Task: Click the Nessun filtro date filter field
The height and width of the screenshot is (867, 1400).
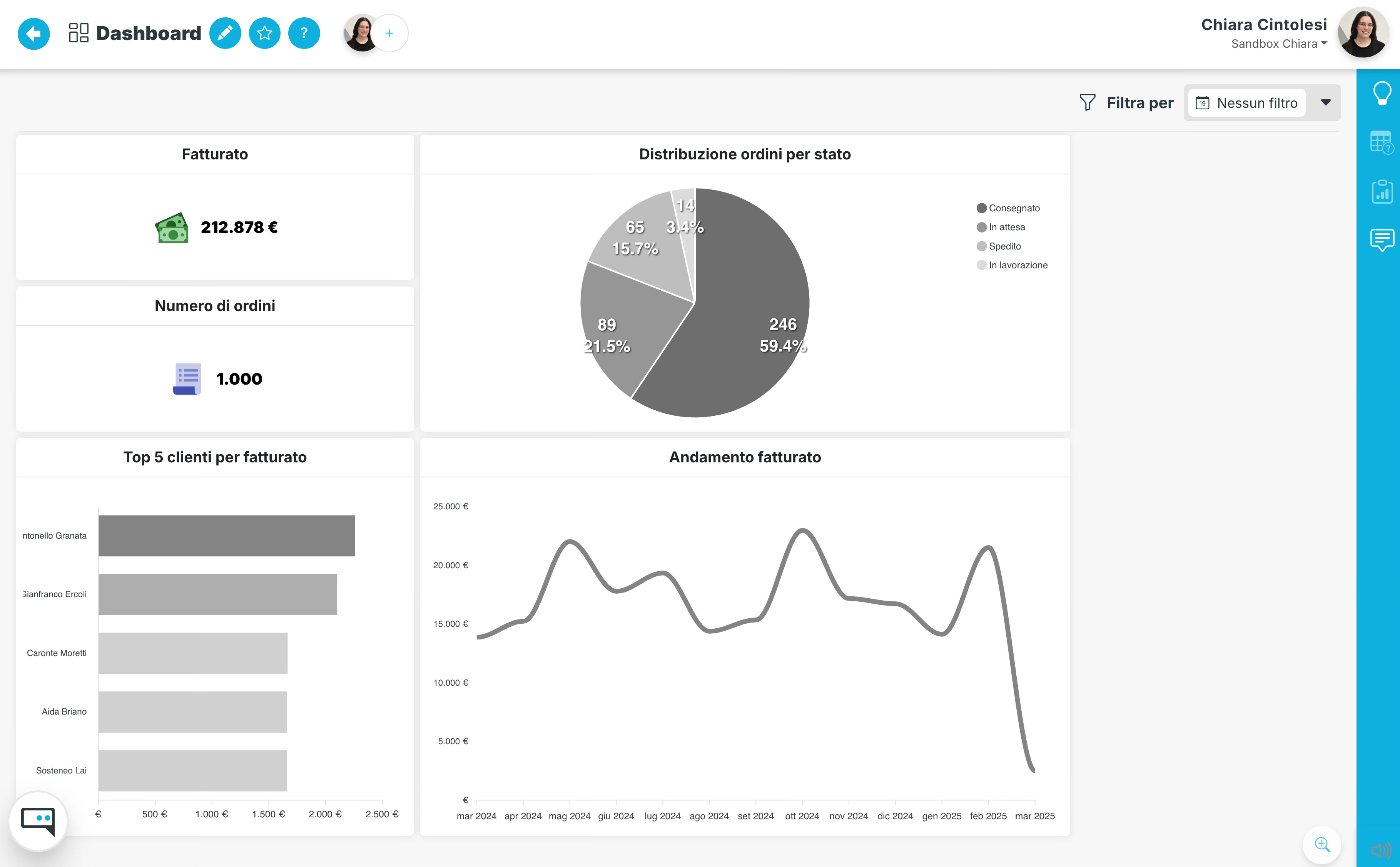Action: pyautogui.click(x=1247, y=103)
